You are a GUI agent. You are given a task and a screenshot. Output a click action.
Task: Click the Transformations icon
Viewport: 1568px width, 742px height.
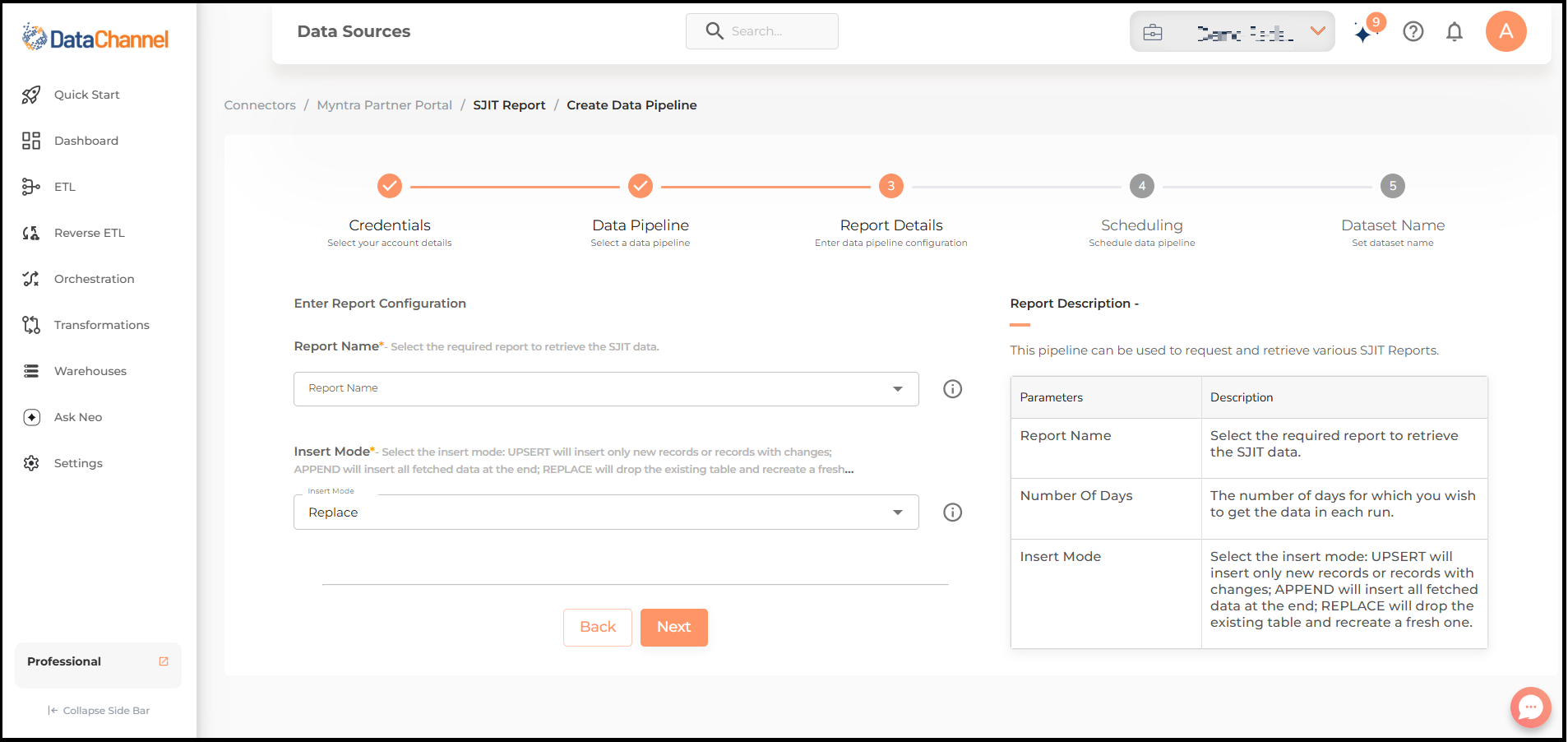tap(31, 325)
